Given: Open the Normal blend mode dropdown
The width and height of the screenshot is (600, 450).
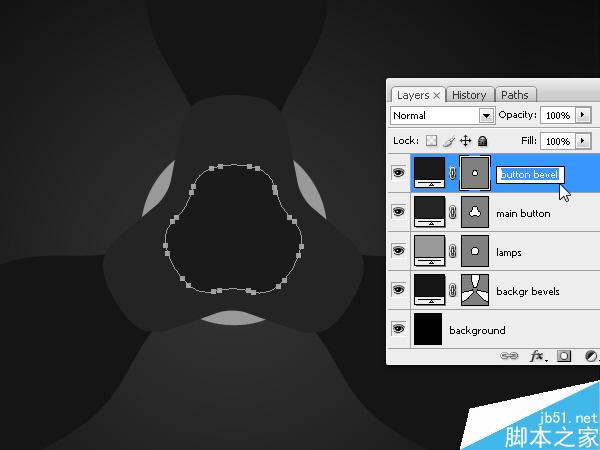Looking at the screenshot, I should tap(443, 115).
